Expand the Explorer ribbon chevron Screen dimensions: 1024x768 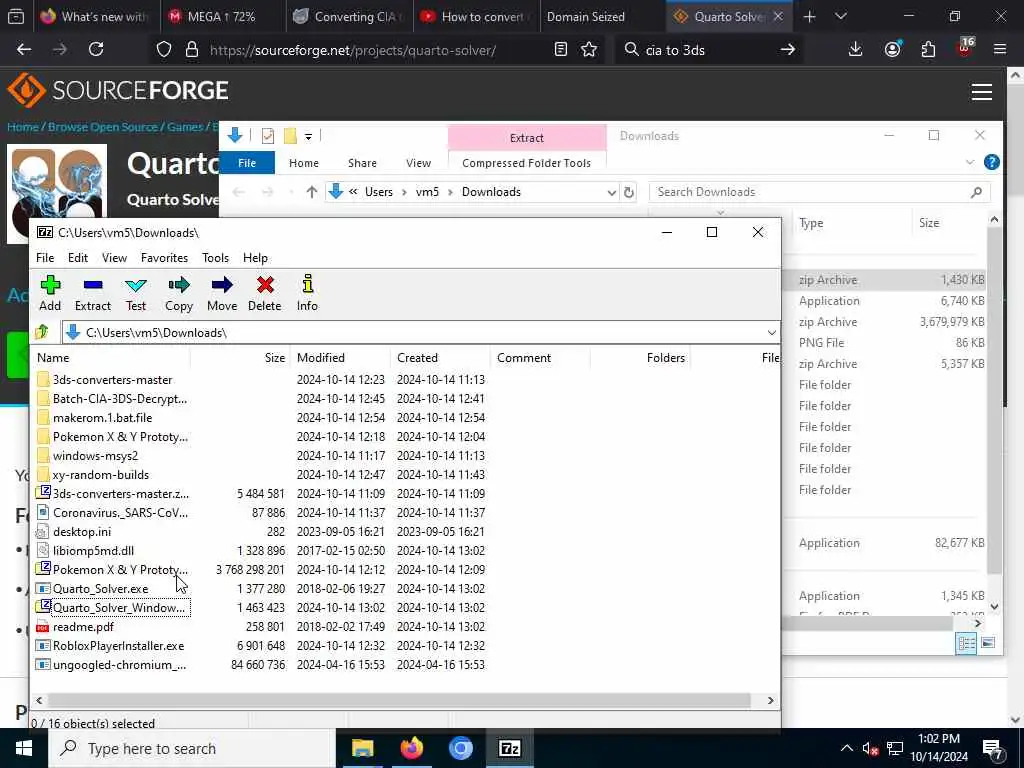coord(970,162)
